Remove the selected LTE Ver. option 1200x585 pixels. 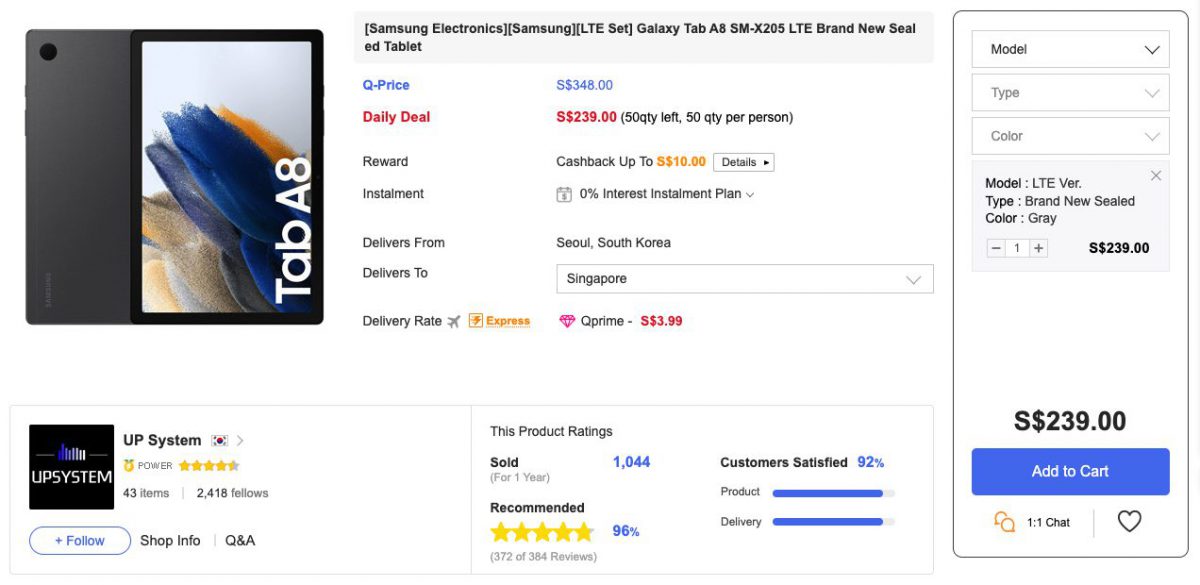(1156, 175)
